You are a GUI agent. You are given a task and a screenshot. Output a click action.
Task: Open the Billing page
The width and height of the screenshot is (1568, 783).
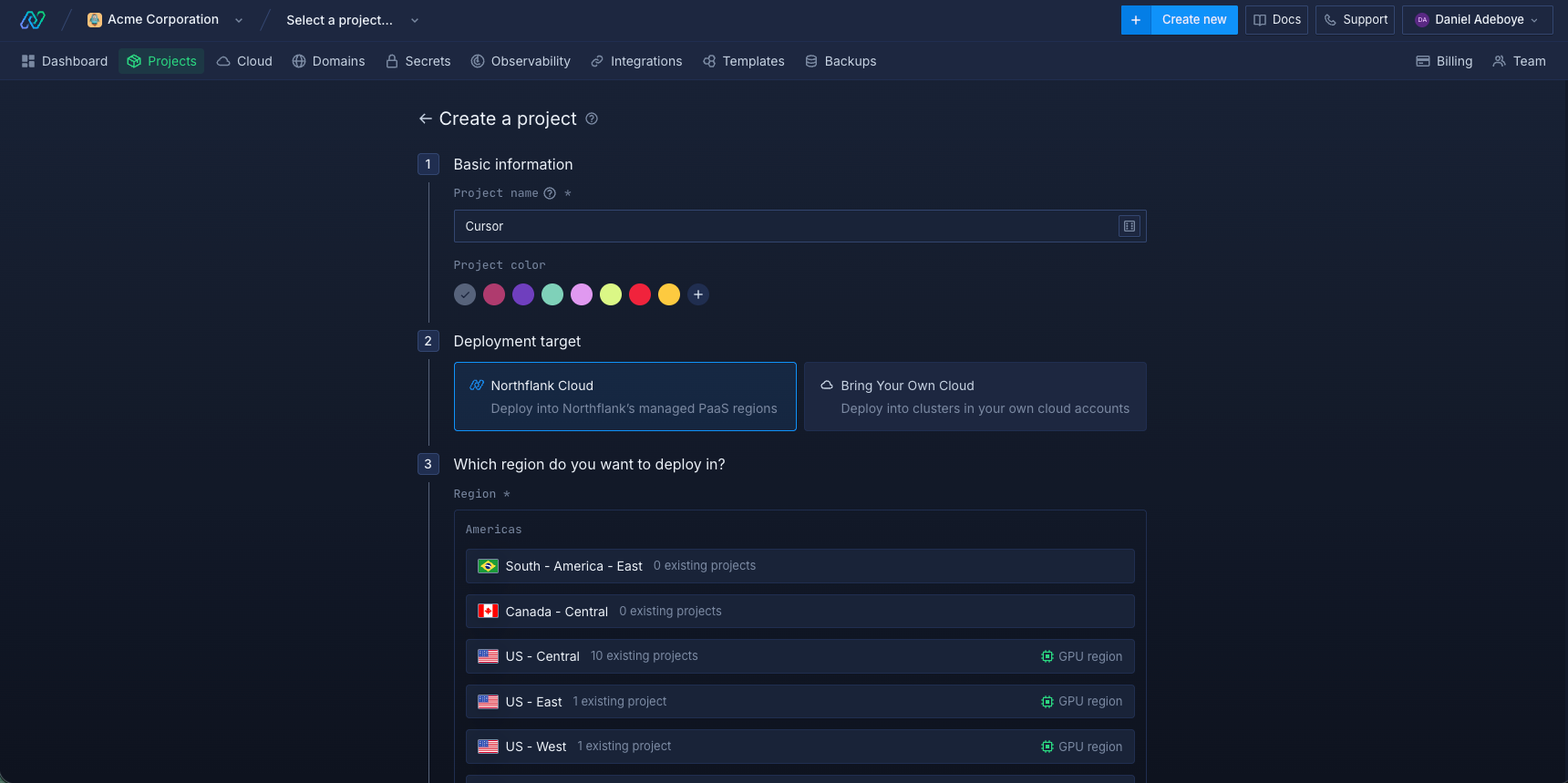(1444, 61)
